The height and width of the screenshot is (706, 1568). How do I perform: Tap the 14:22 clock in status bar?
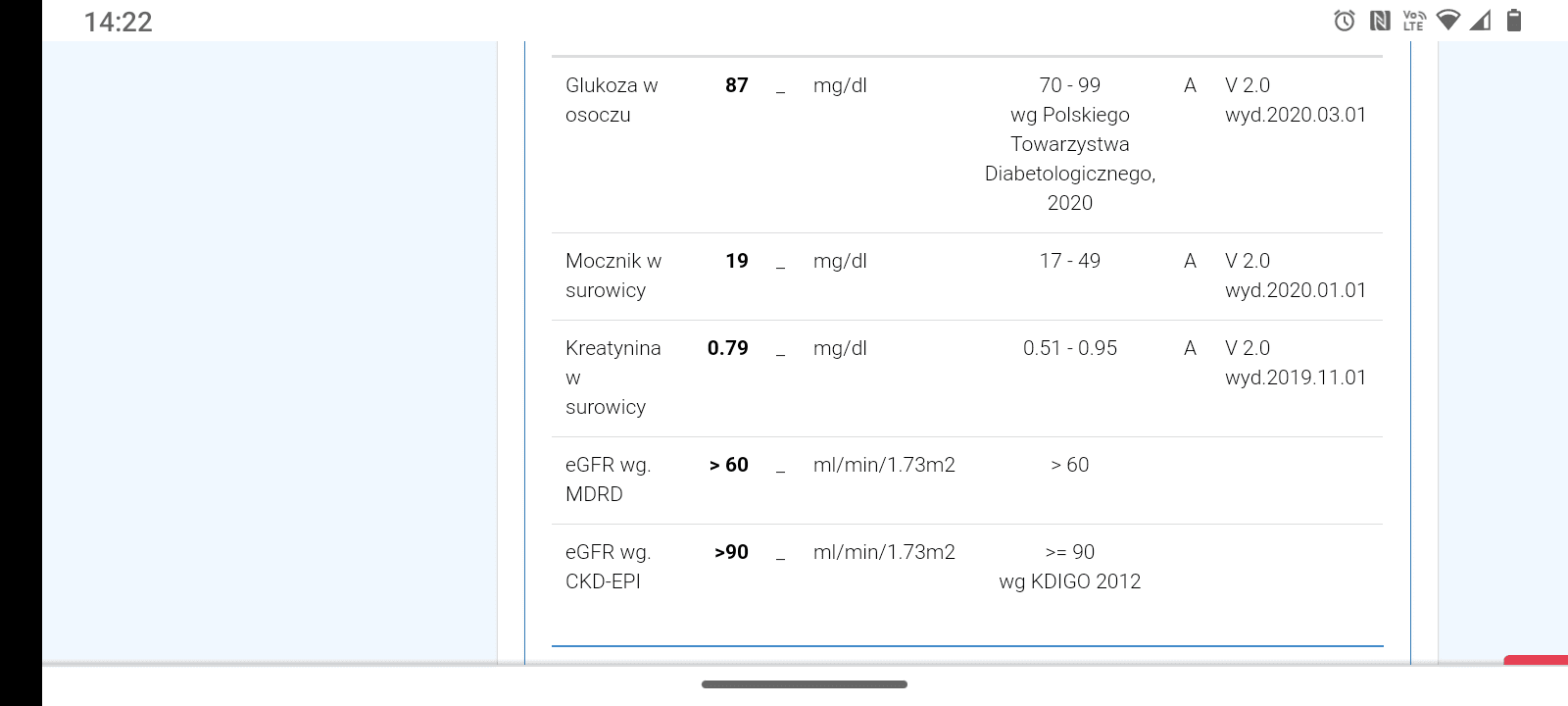pyautogui.click(x=118, y=22)
